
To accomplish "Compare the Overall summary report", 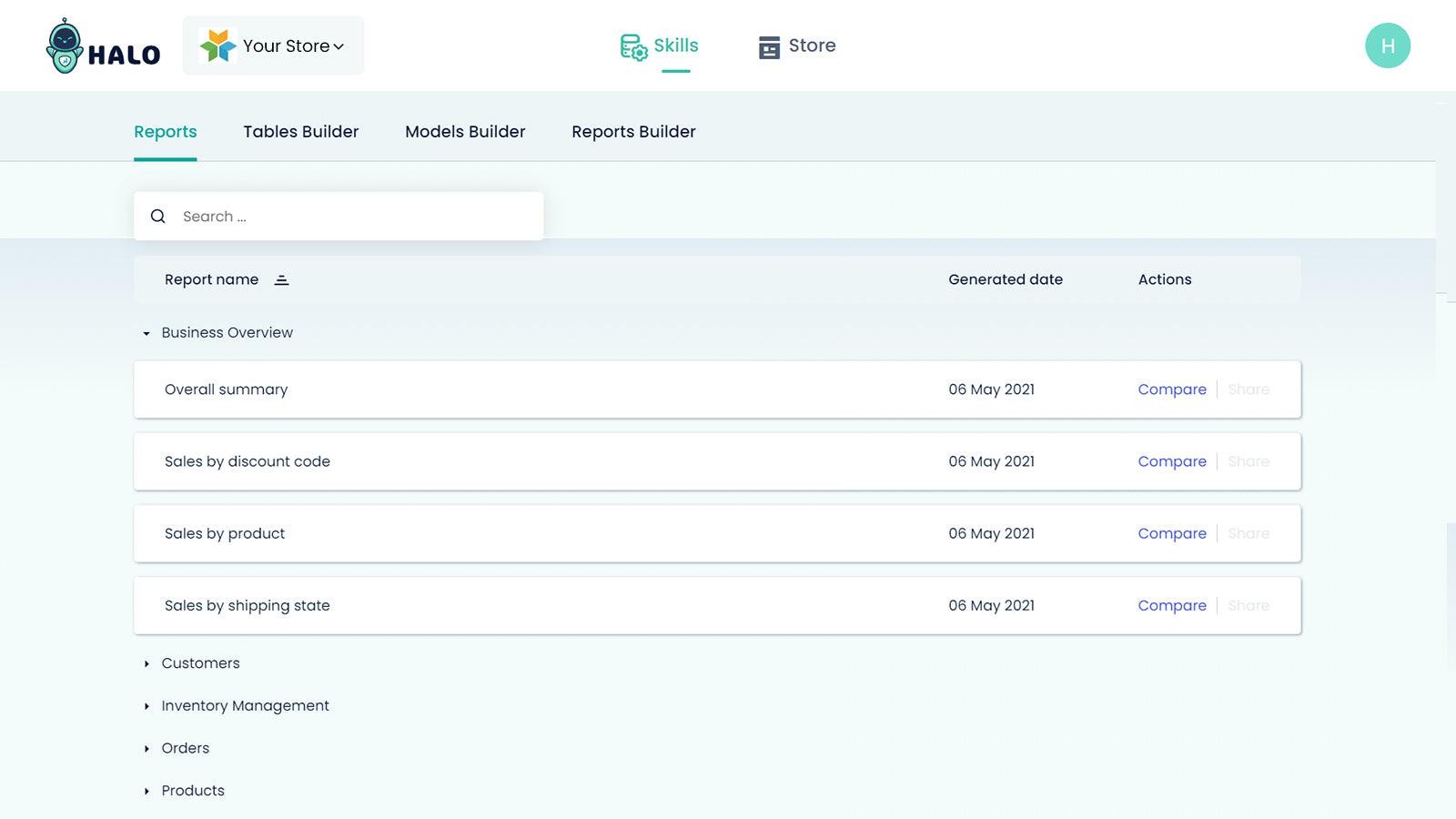I will pyautogui.click(x=1172, y=389).
